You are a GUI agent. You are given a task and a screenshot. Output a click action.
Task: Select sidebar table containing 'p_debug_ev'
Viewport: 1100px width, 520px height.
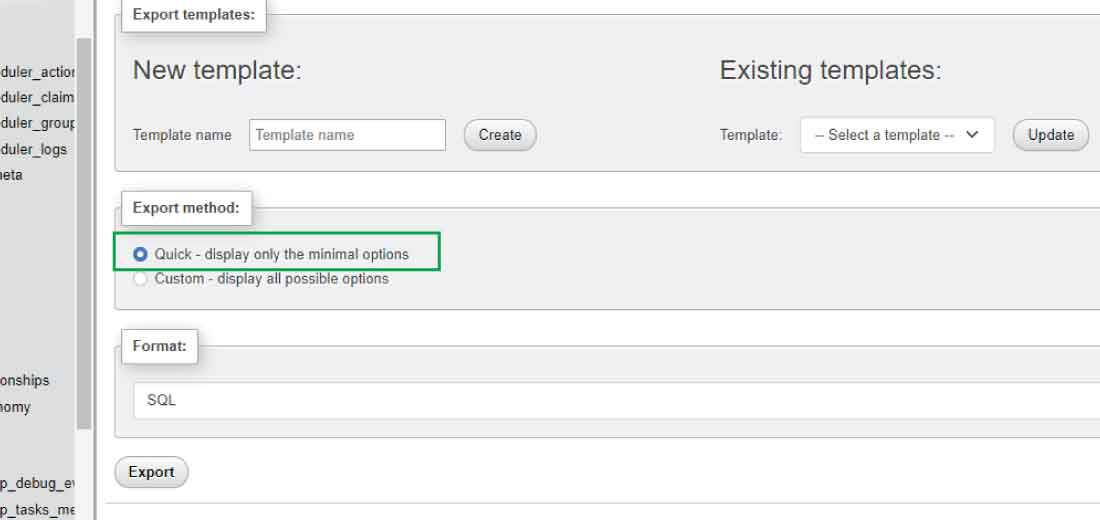[38, 484]
